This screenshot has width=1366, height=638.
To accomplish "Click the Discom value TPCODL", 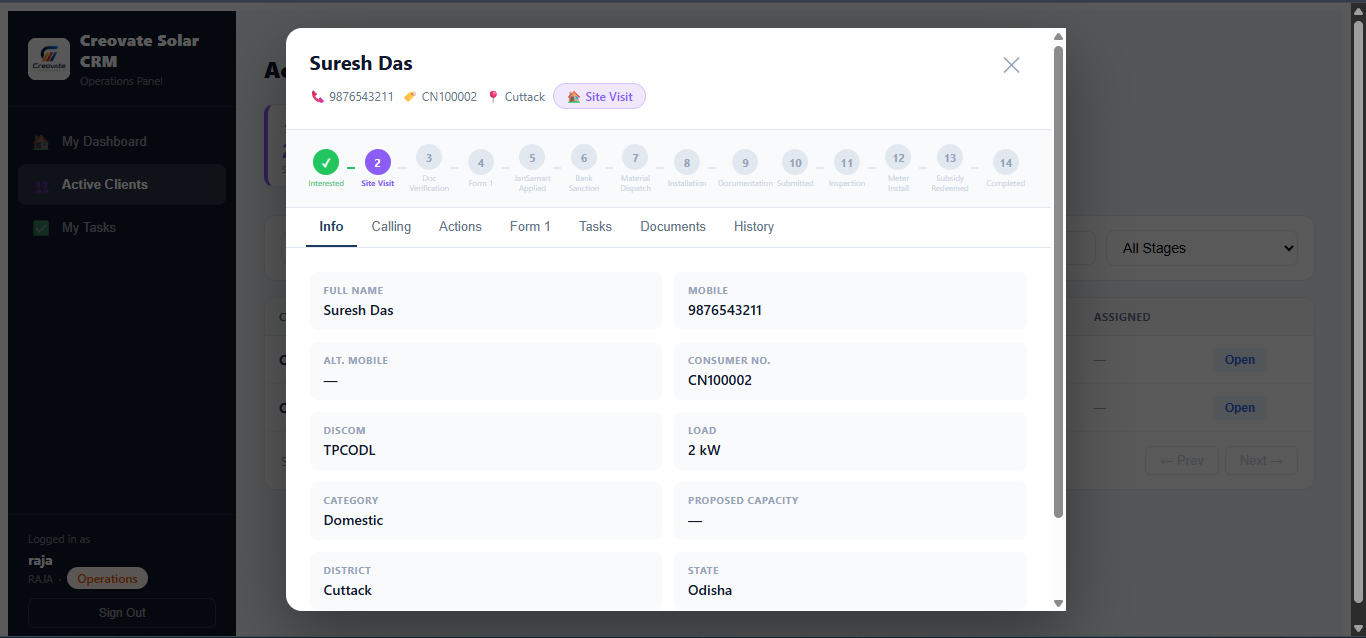I will [350, 451].
